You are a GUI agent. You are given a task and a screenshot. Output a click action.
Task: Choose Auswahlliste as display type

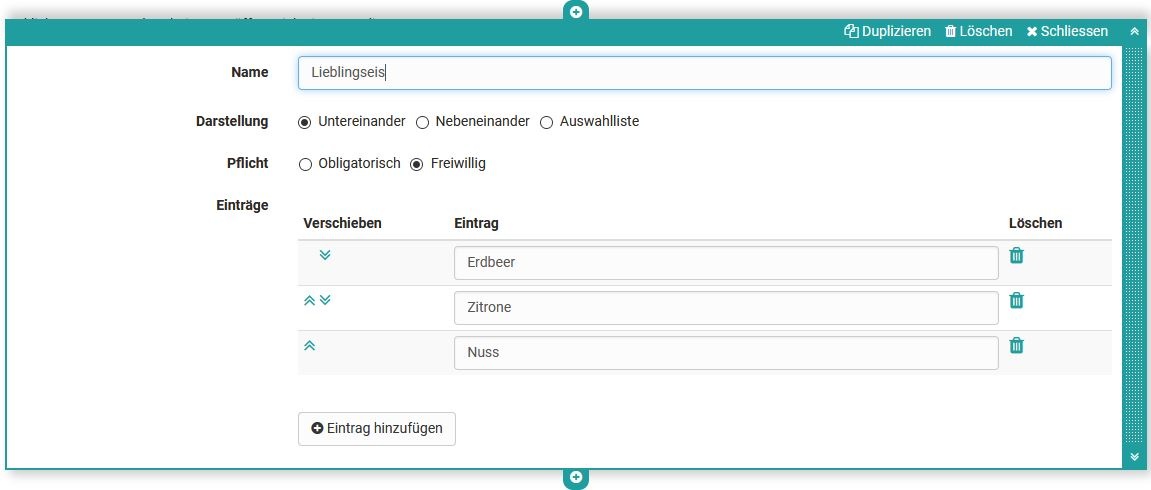coord(546,122)
